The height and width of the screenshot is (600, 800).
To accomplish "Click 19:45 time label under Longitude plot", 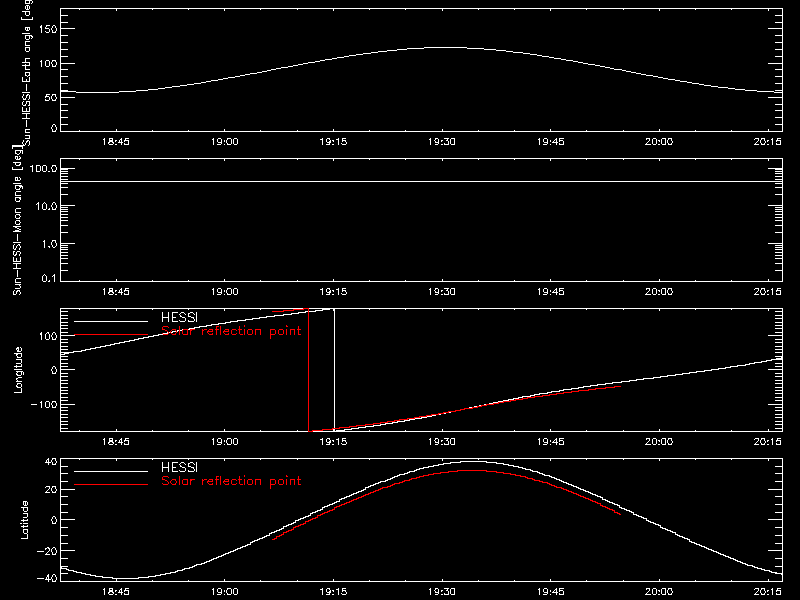I will pos(551,442).
